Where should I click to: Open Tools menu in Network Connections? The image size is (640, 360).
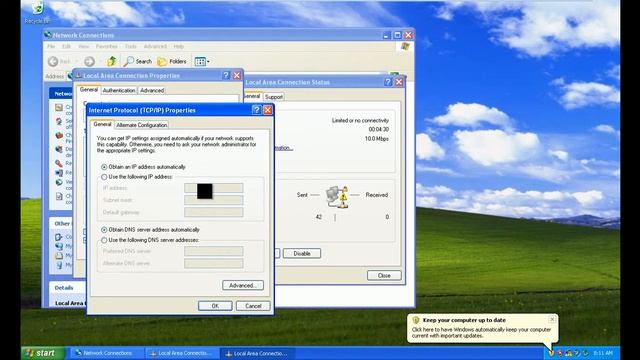pyautogui.click(x=131, y=47)
